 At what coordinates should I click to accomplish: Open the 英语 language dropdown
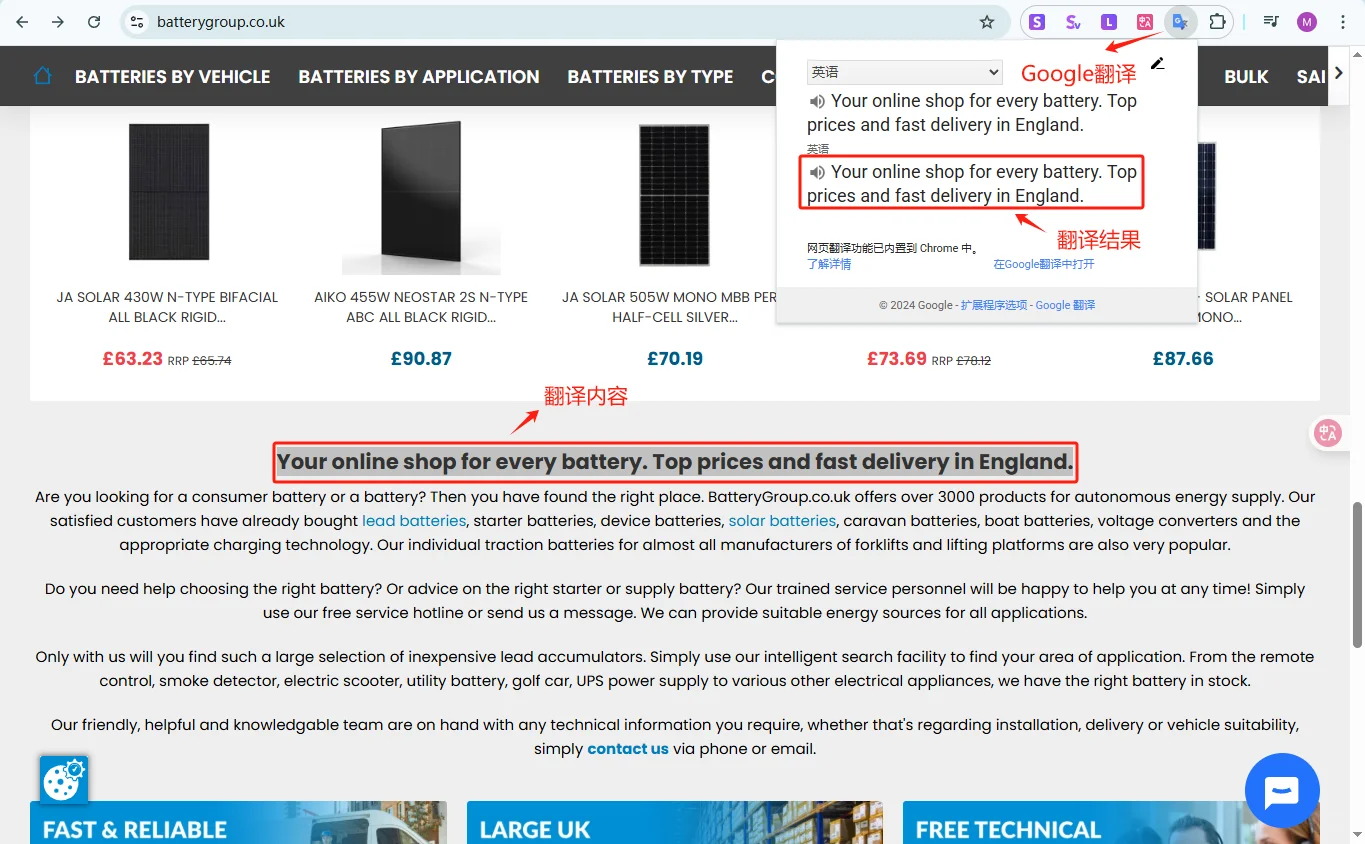click(x=904, y=72)
